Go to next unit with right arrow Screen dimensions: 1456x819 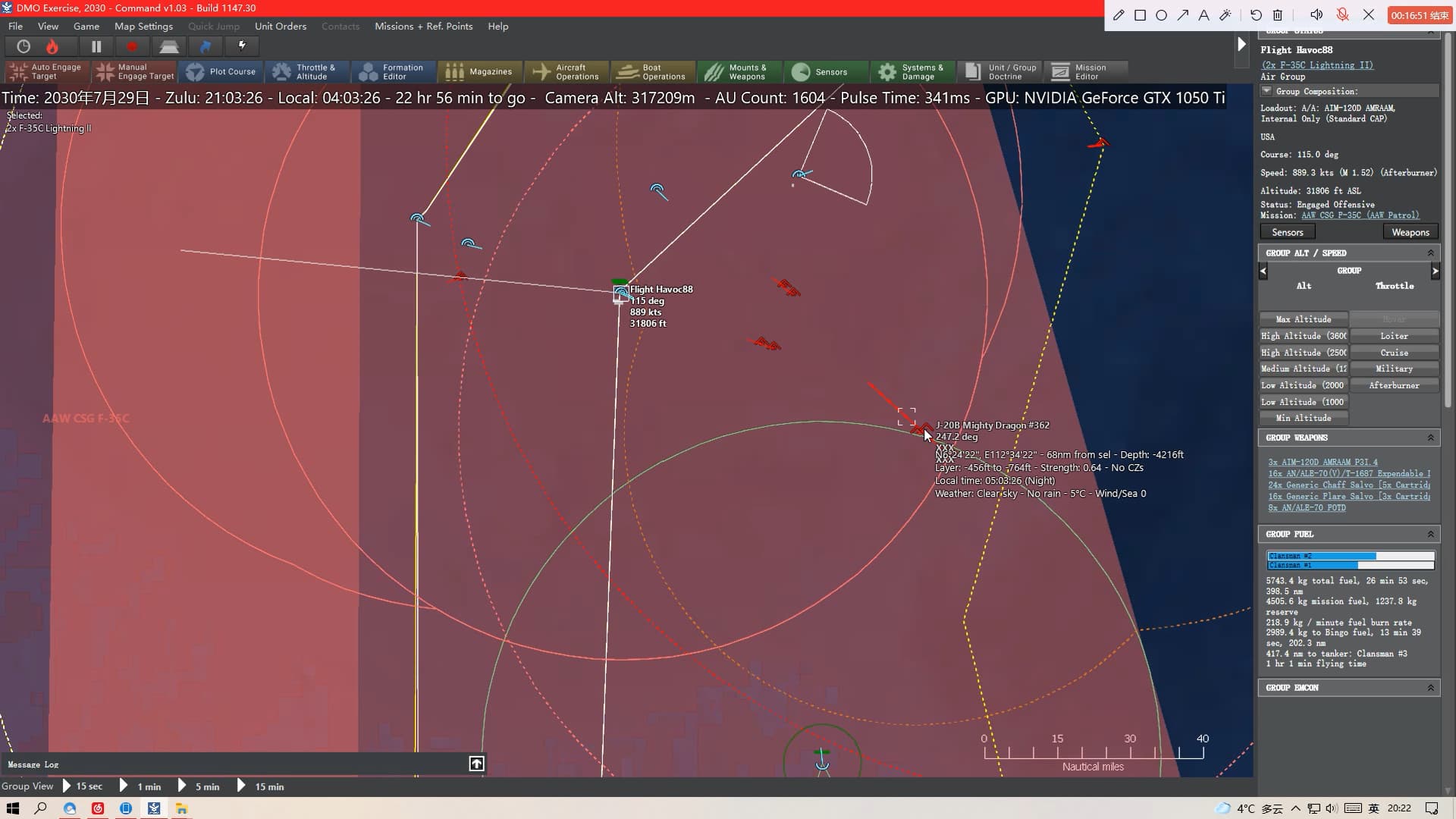coord(1435,271)
